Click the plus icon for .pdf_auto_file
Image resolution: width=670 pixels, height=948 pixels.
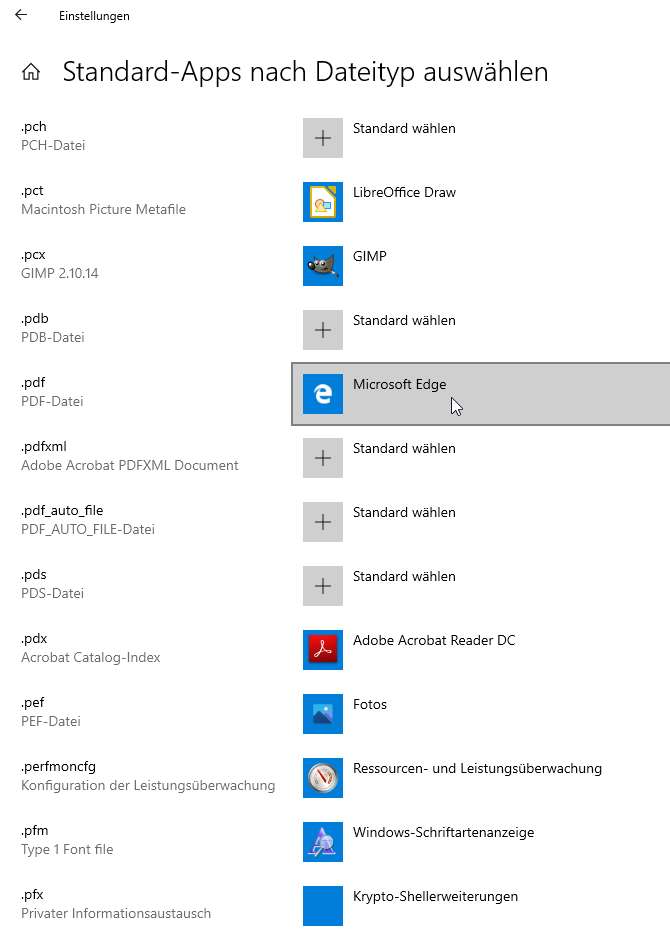pyautogui.click(x=323, y=522)
